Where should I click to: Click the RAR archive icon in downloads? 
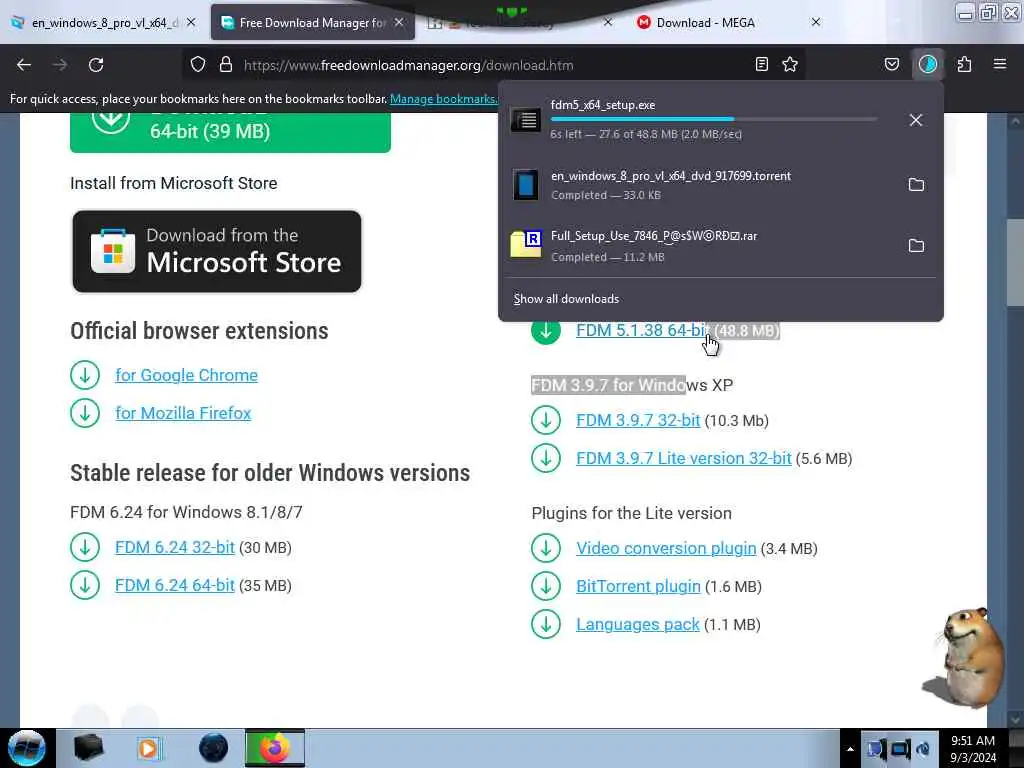point(526,245)
